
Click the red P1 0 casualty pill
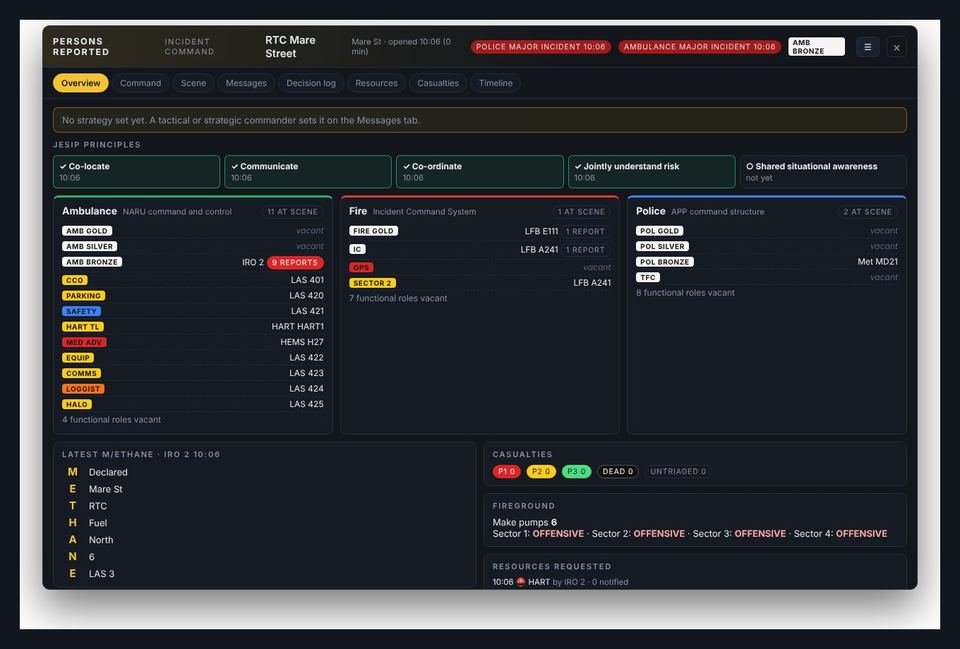[x=506, y=471]
